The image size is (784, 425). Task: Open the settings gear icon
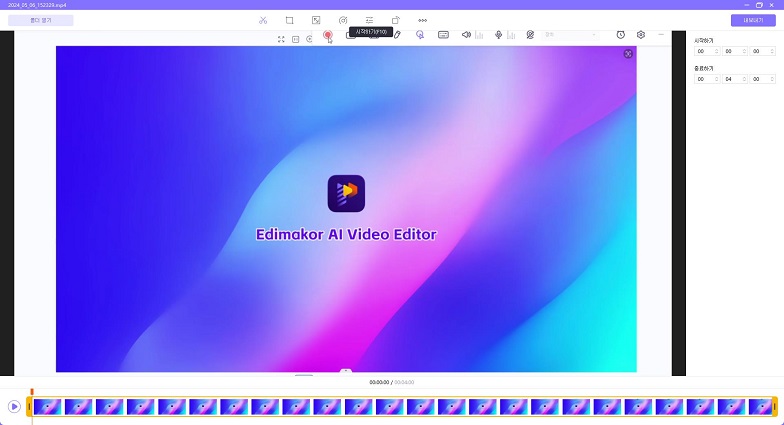coord(641,35)
